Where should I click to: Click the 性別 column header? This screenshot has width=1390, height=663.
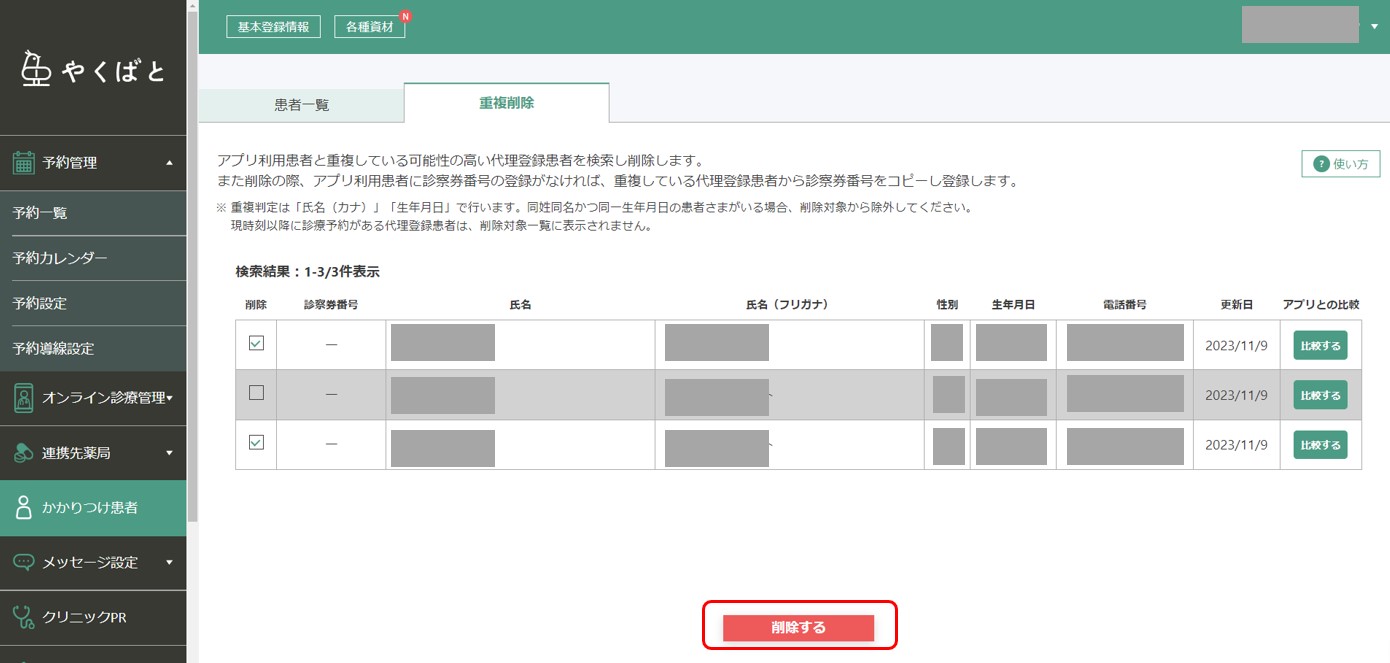coord(946,304)
